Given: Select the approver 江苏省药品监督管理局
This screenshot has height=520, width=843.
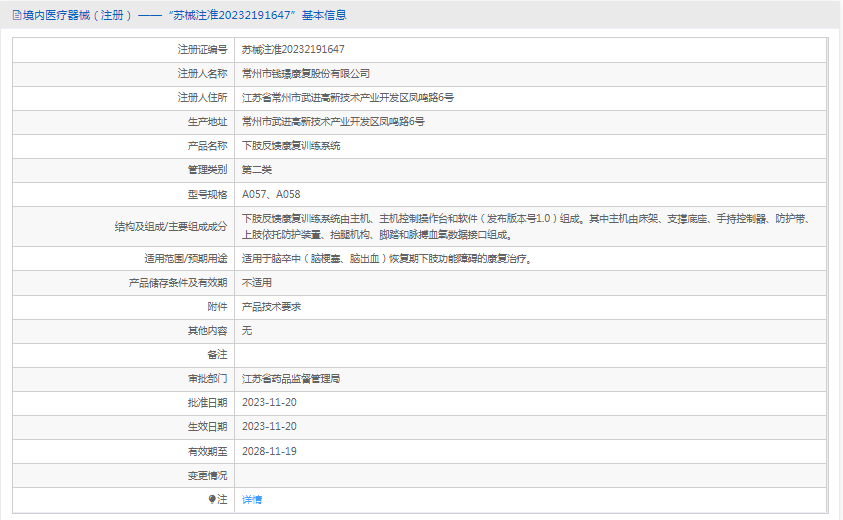Looking at the screenshot, I should (x=291, y=379).
